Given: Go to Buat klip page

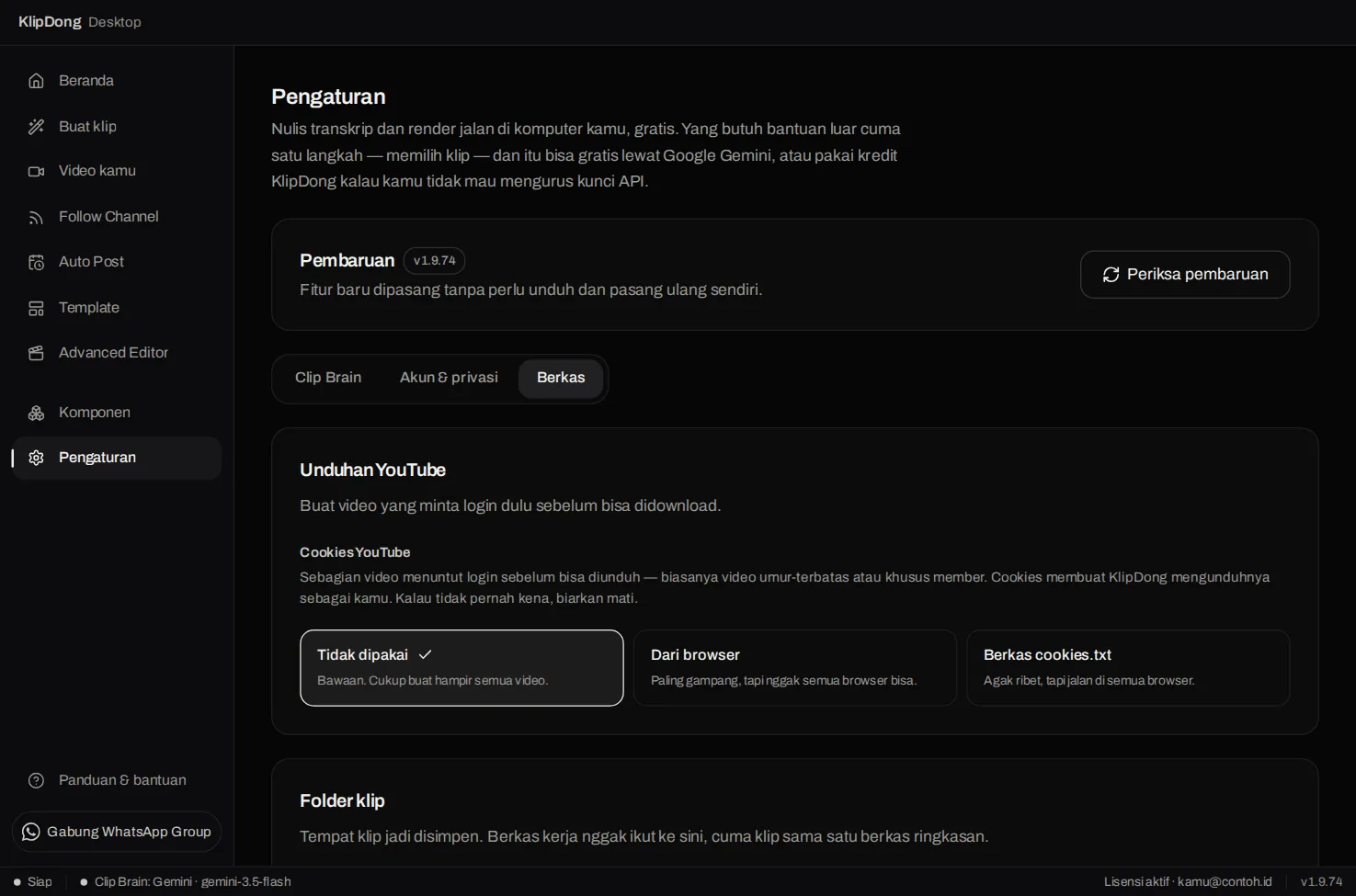Looking at the screenshot, I should tap(117, 127).
